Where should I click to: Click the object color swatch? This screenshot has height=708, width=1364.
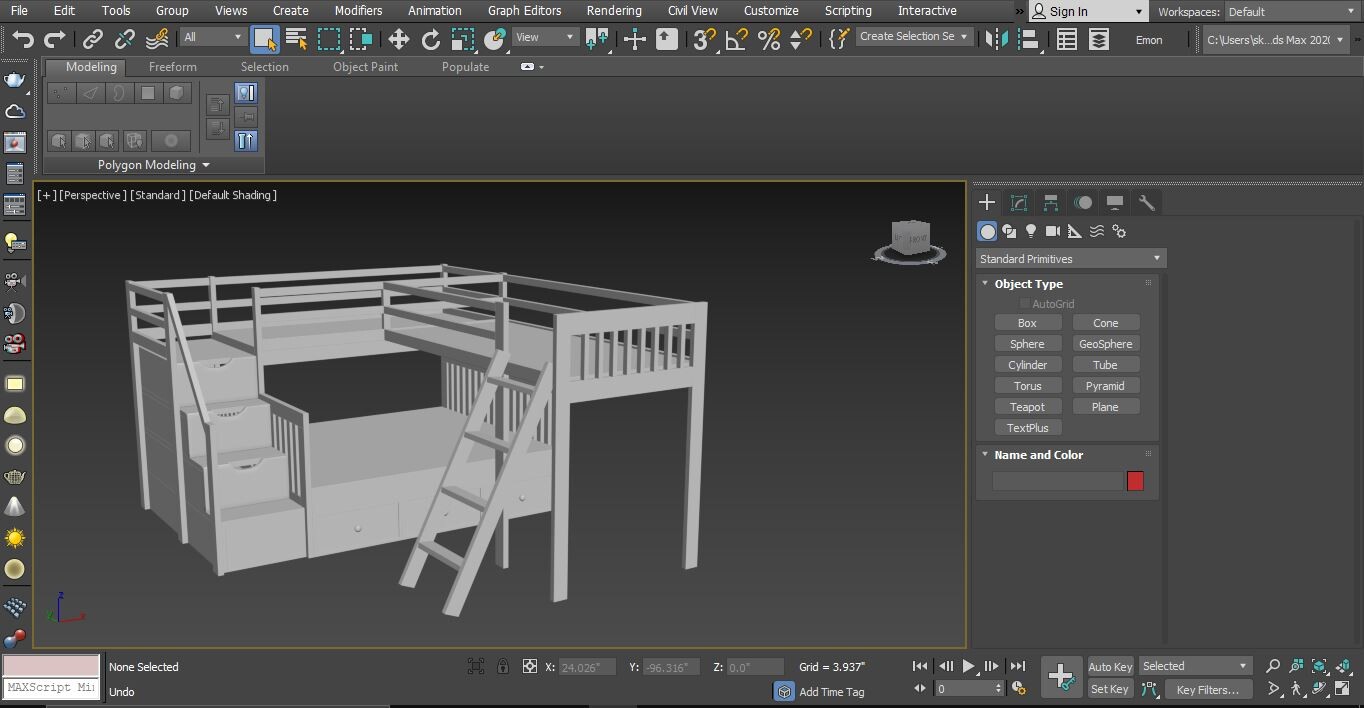[x=1135, y=481]
